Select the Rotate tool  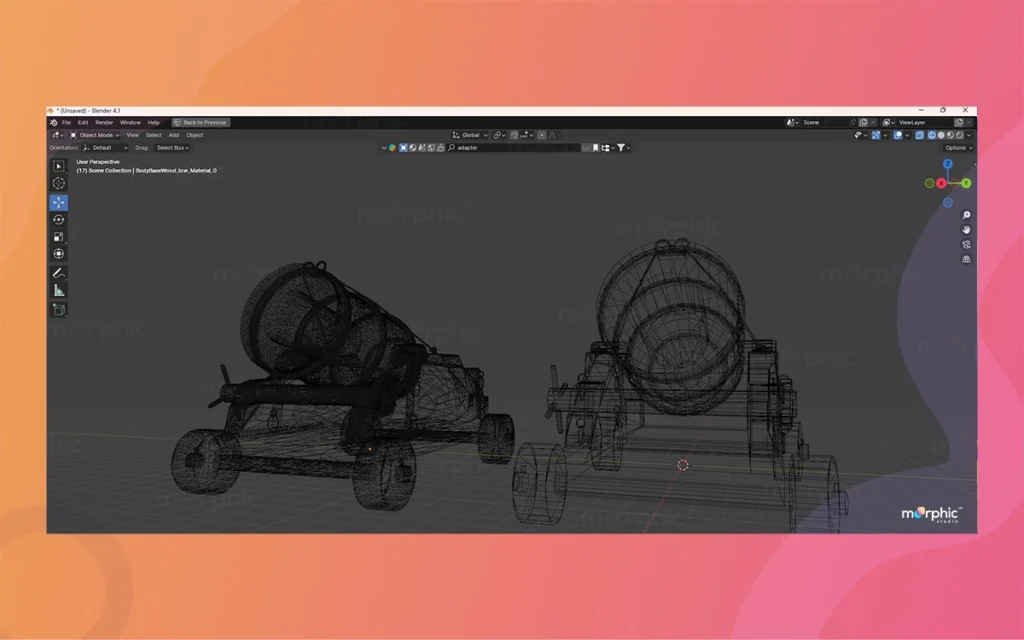pos(59,219)
